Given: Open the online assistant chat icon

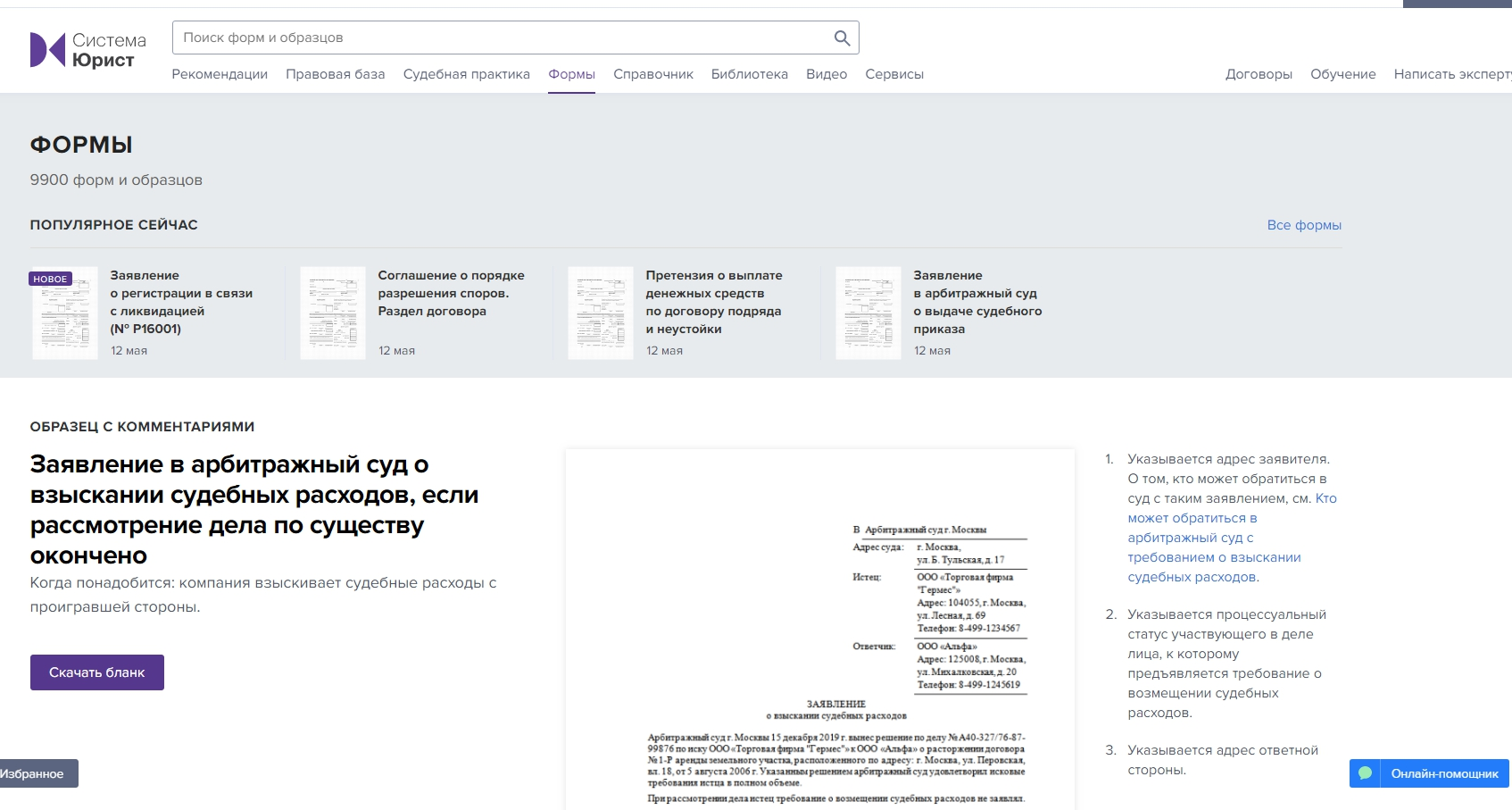Looking at the screenshot, I should coord(1365,773).
